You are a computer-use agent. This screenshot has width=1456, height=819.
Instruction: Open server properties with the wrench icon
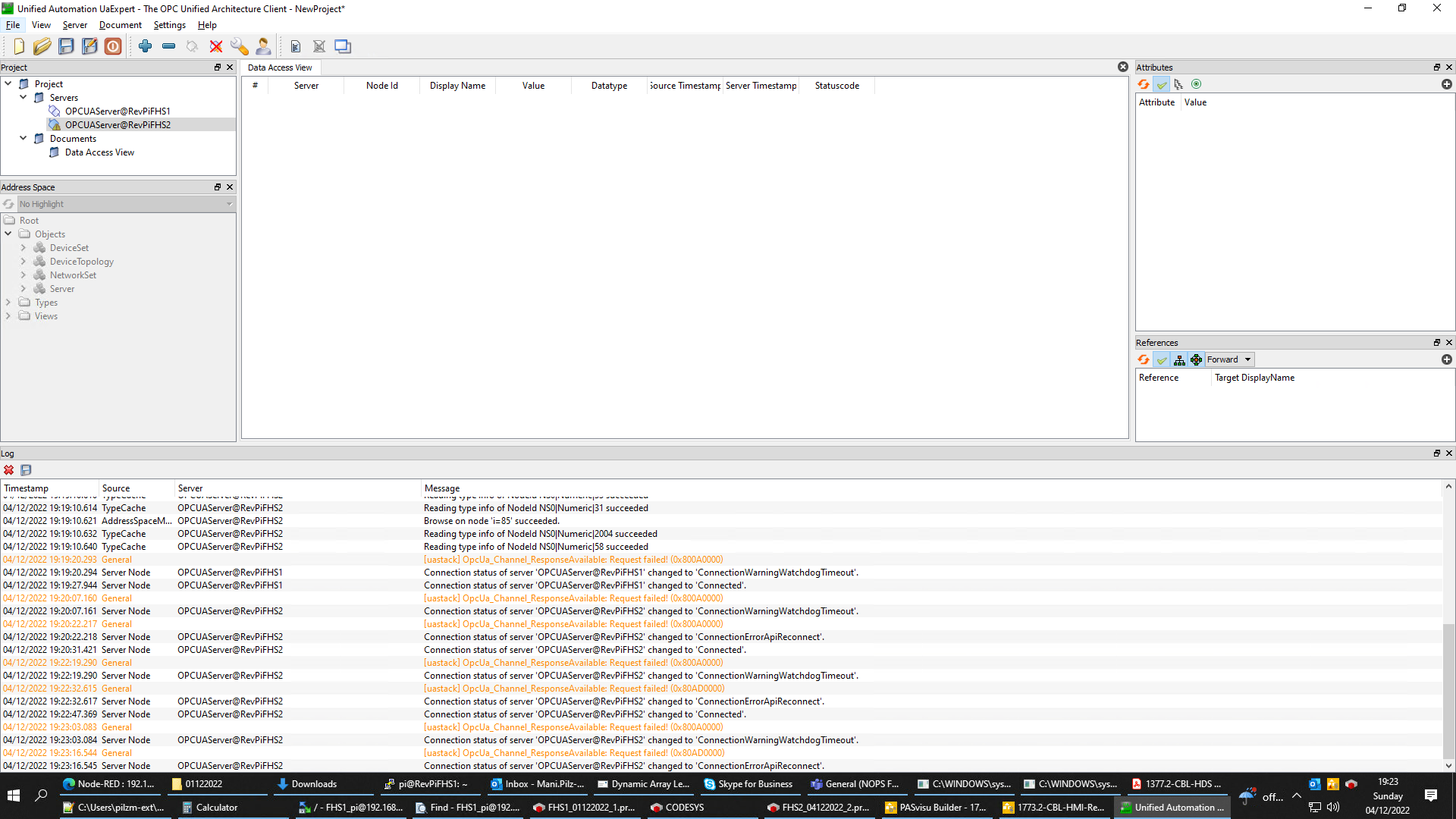(x=240, y=46)
